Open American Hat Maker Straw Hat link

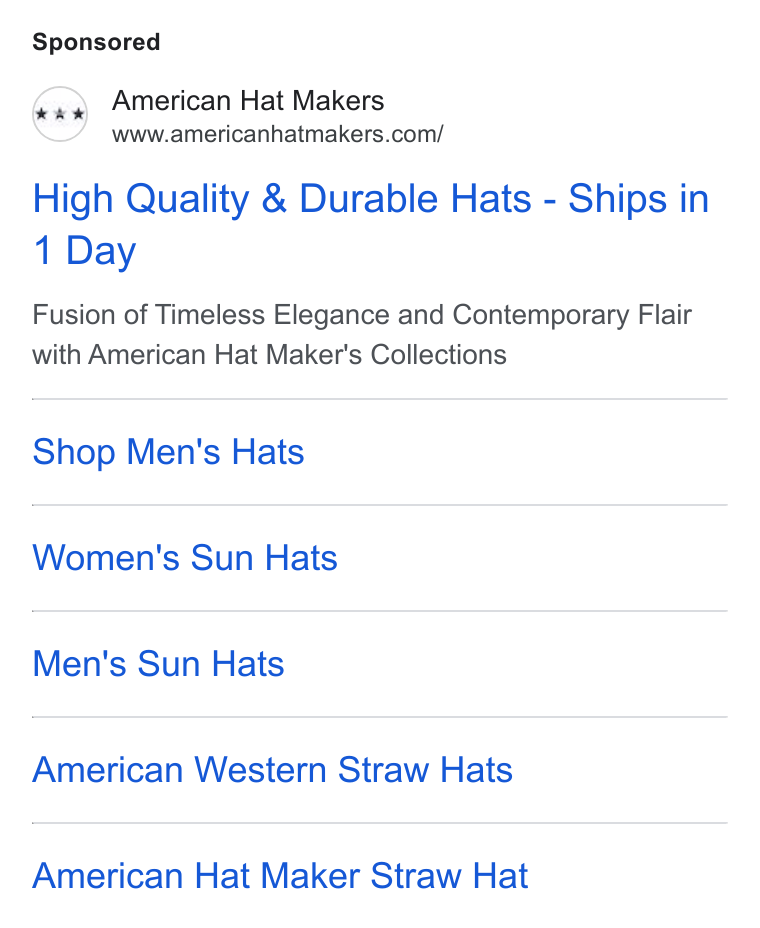point(280,876)
